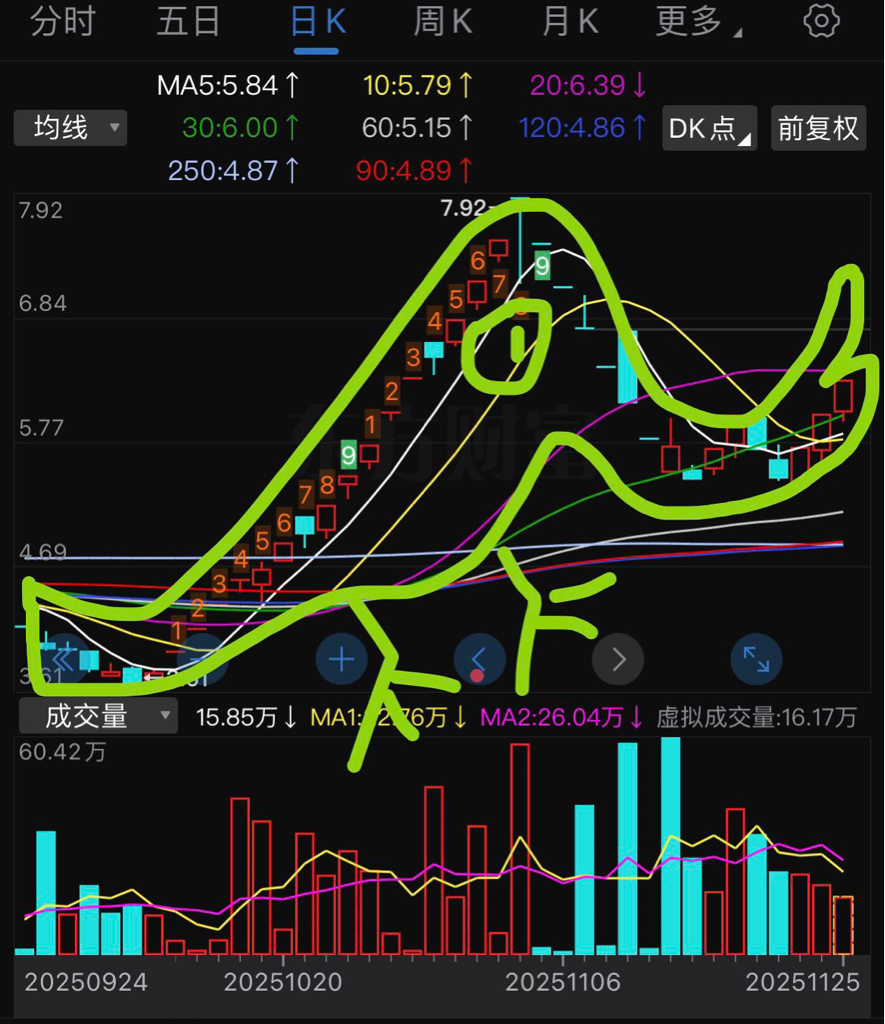Switch to the 周K tab
This screenshot has height=1024, width=885.
(x=443, y=22)
